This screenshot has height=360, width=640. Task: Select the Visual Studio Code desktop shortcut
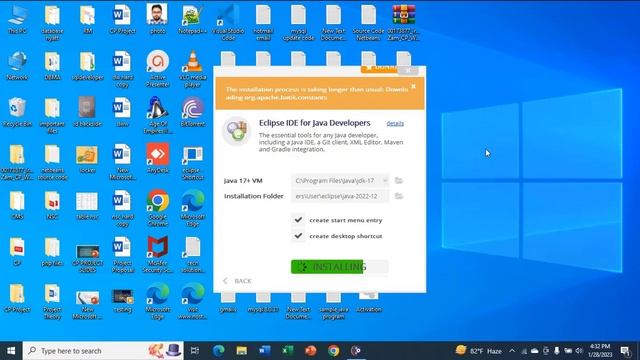[228, 22]
